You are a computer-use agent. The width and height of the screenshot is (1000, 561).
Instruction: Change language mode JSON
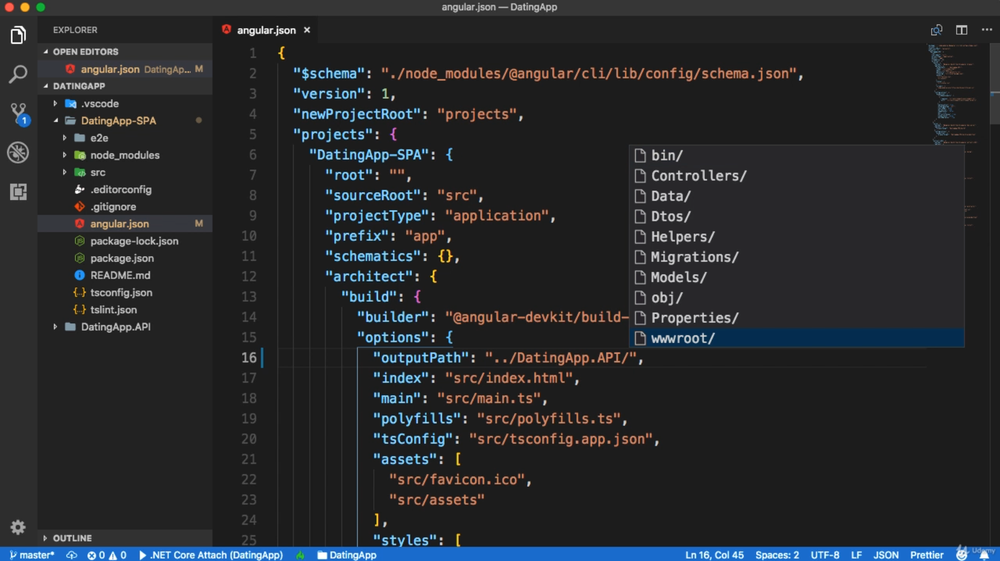click(x=886, y=555)
